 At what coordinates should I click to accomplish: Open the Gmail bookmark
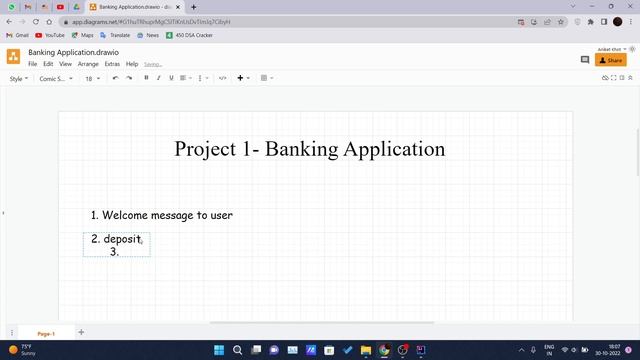(x=18, y=36)
